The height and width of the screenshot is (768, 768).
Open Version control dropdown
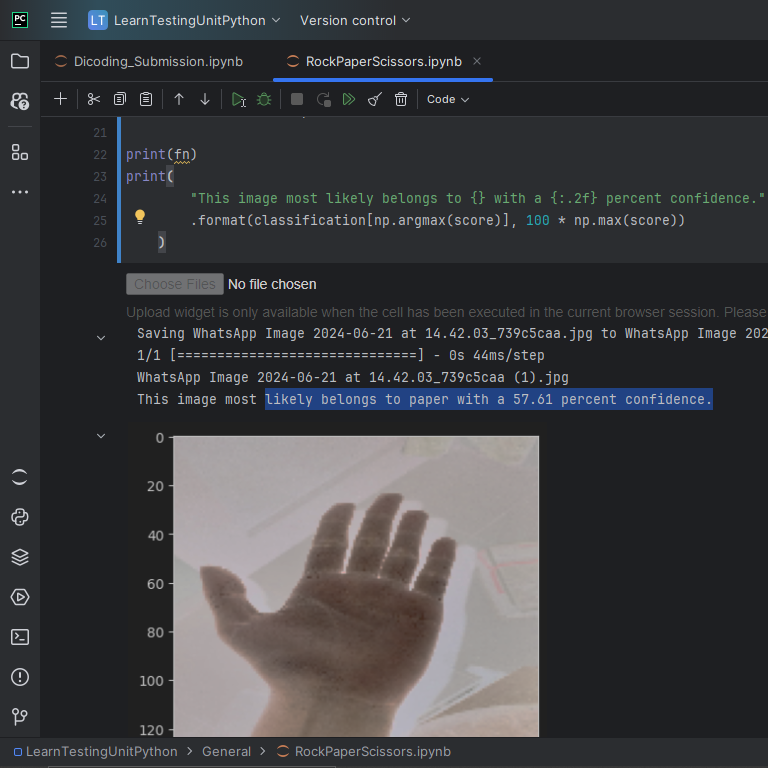pyautogui.click(x=355, y=20)
